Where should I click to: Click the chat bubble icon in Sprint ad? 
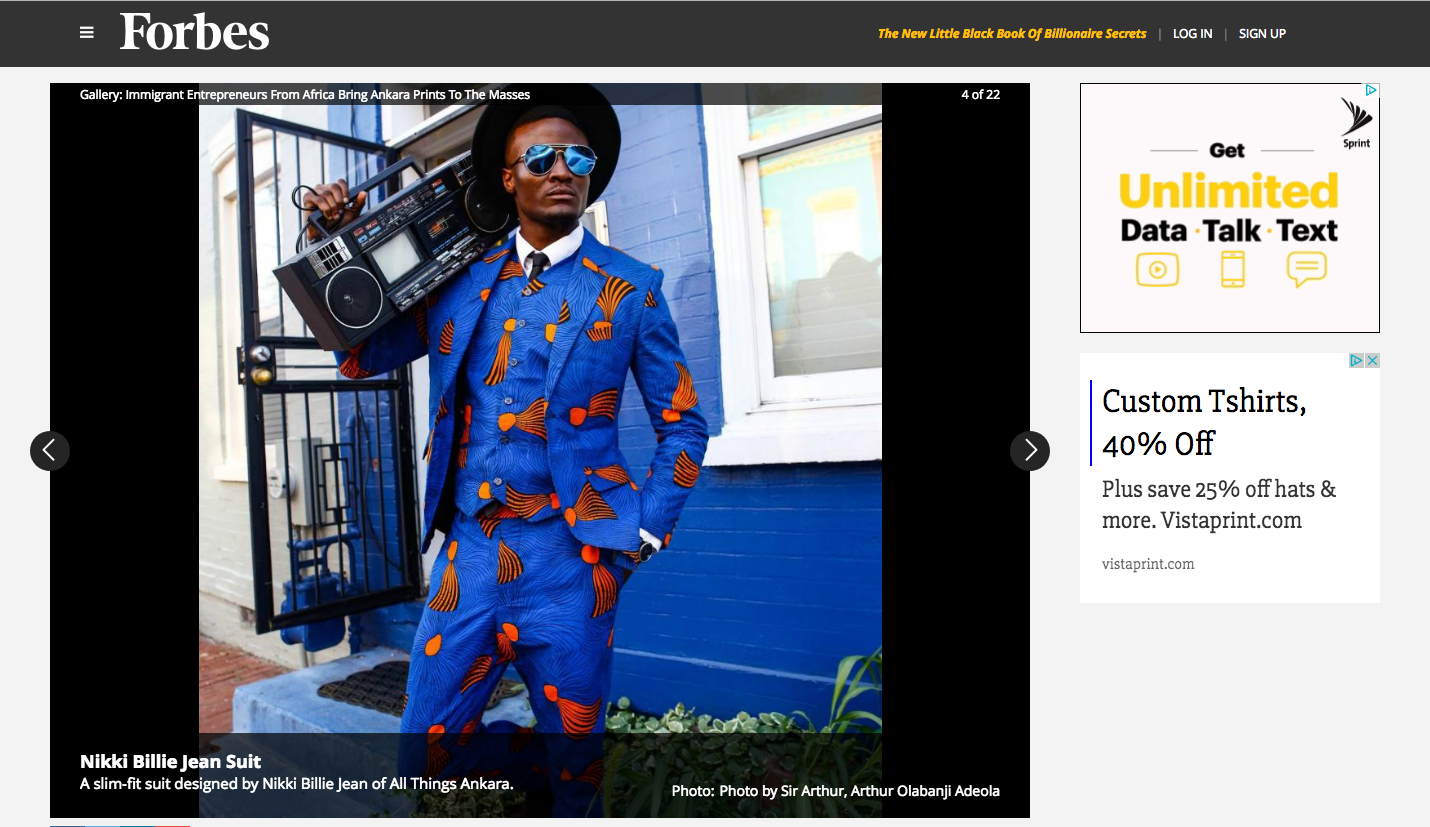click(1306, 269)
